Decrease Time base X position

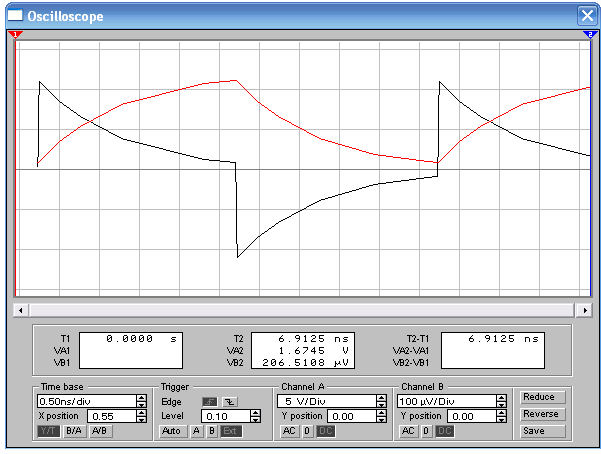coord(141,419)
